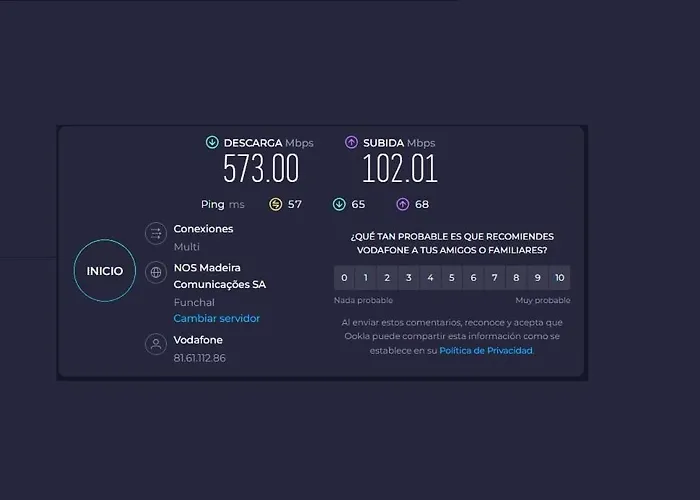Click the download arrow icon beside DESCARGA
This screenshot has width=700, height=500.
pyautogui.click(x=212, y=143)
